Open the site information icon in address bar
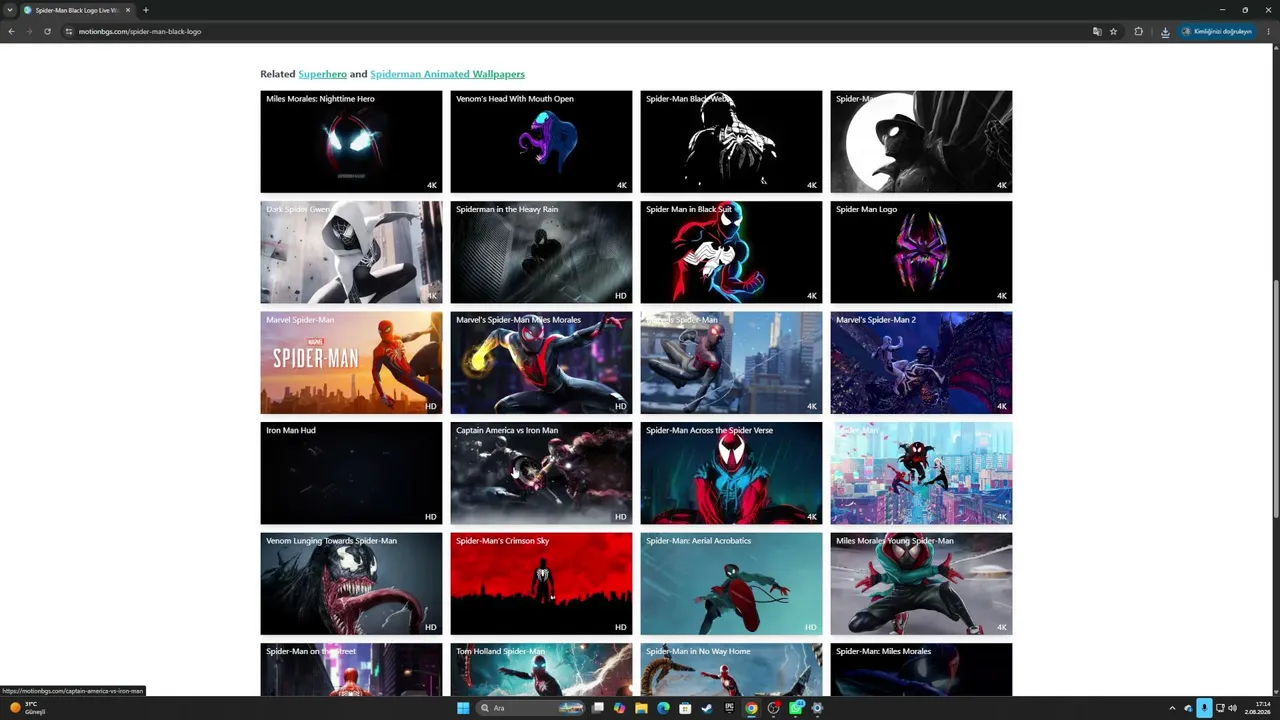The image size is (1280, 720). point(69,31)
